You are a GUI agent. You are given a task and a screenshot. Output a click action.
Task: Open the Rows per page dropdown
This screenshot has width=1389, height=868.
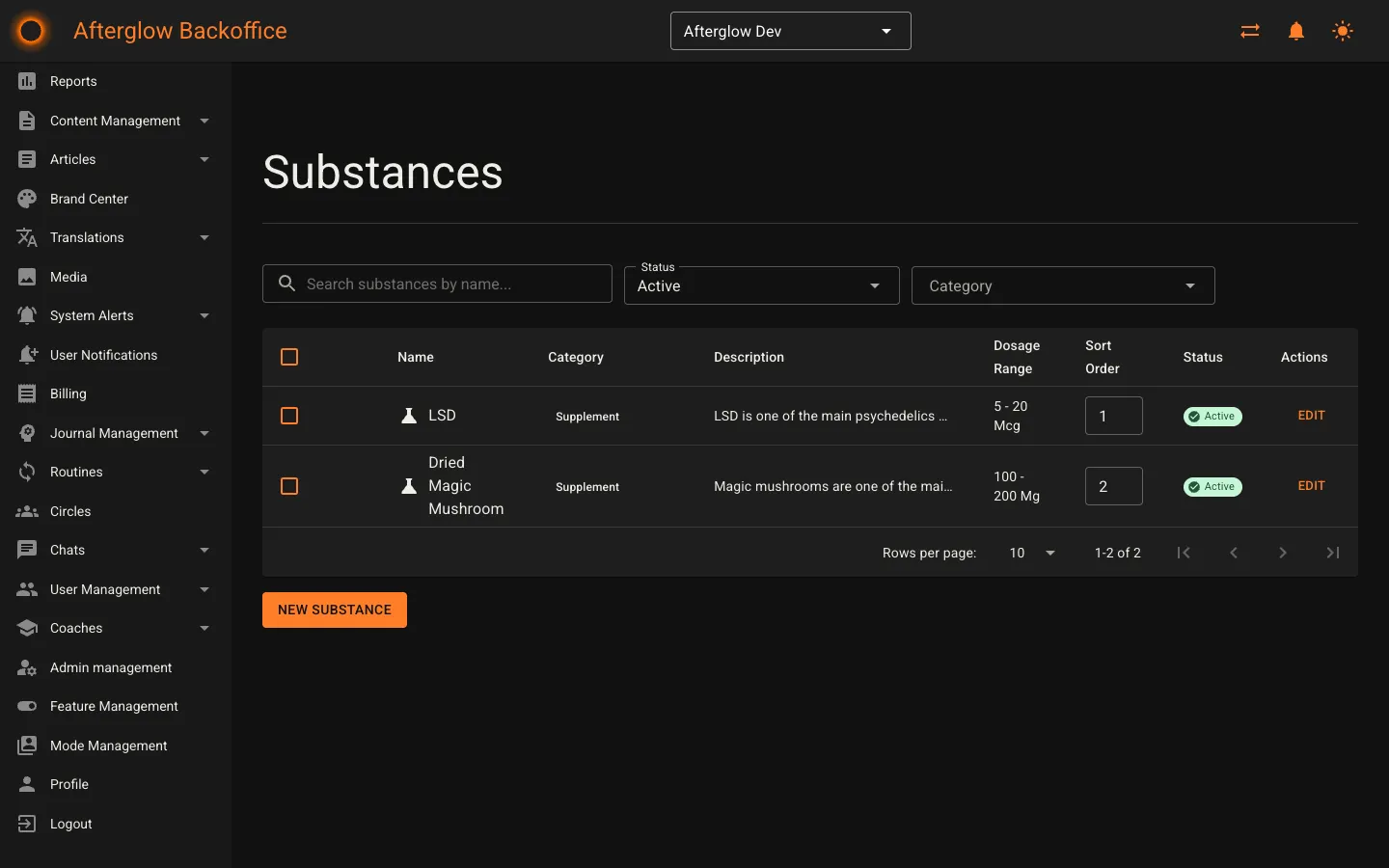coord(1030,553)
